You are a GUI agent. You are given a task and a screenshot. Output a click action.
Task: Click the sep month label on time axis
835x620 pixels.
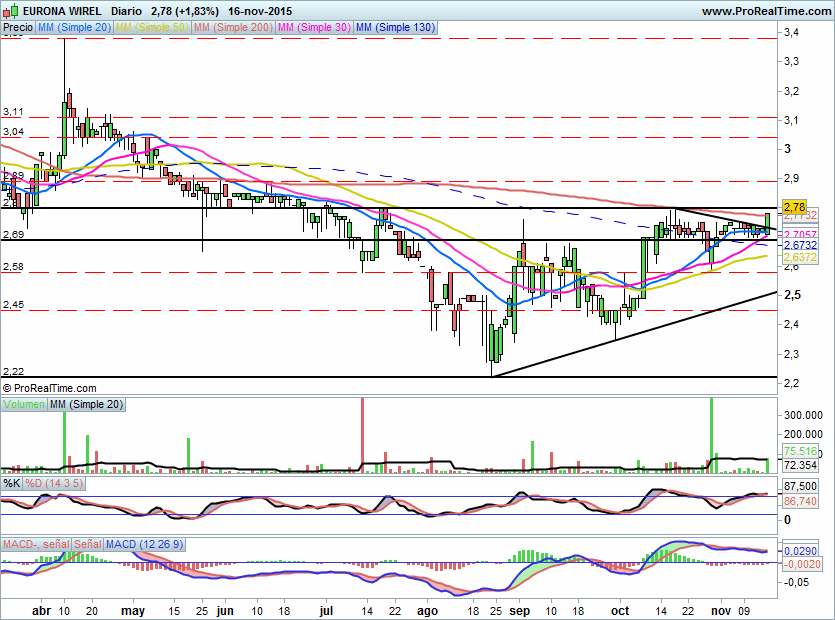(x=519, y=611)
